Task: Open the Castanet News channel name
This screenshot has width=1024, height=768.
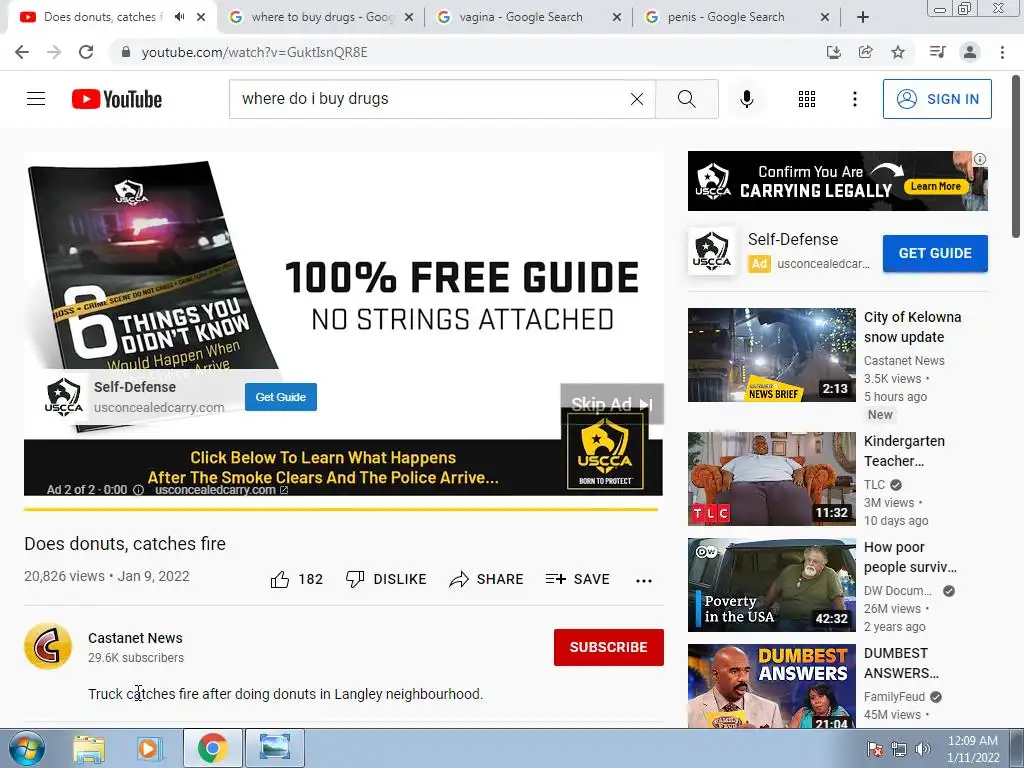Action: pyautogui.click(x=135, y=638)
